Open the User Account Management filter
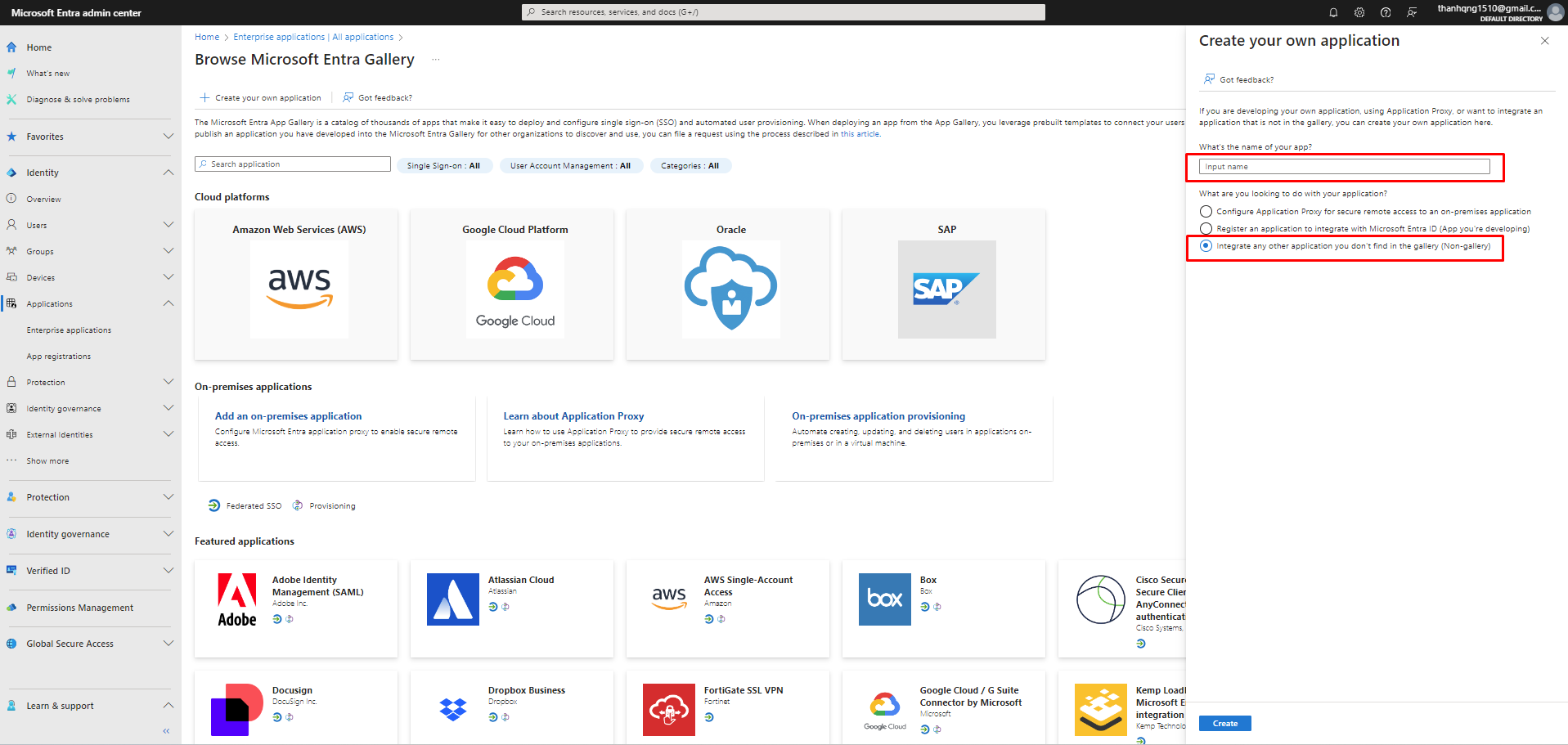The image size is (1568, 745). 570,166
